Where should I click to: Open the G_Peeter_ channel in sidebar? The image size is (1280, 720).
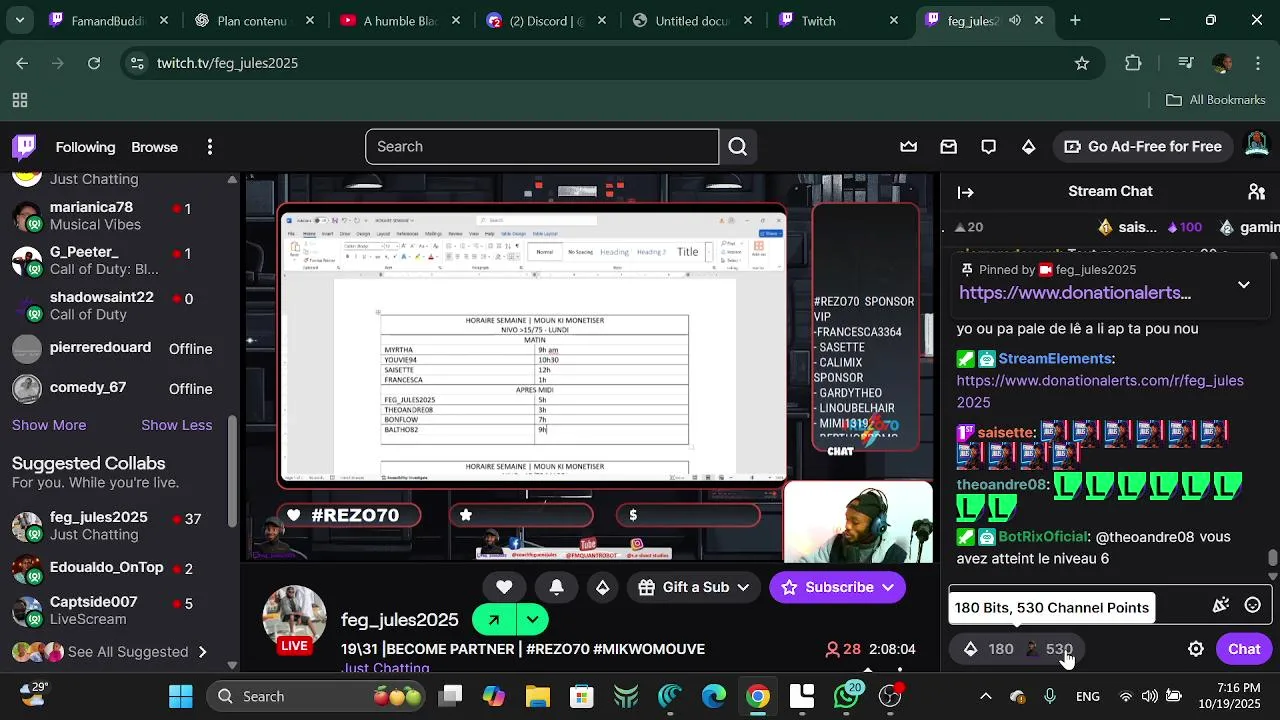tap(115, 261)
